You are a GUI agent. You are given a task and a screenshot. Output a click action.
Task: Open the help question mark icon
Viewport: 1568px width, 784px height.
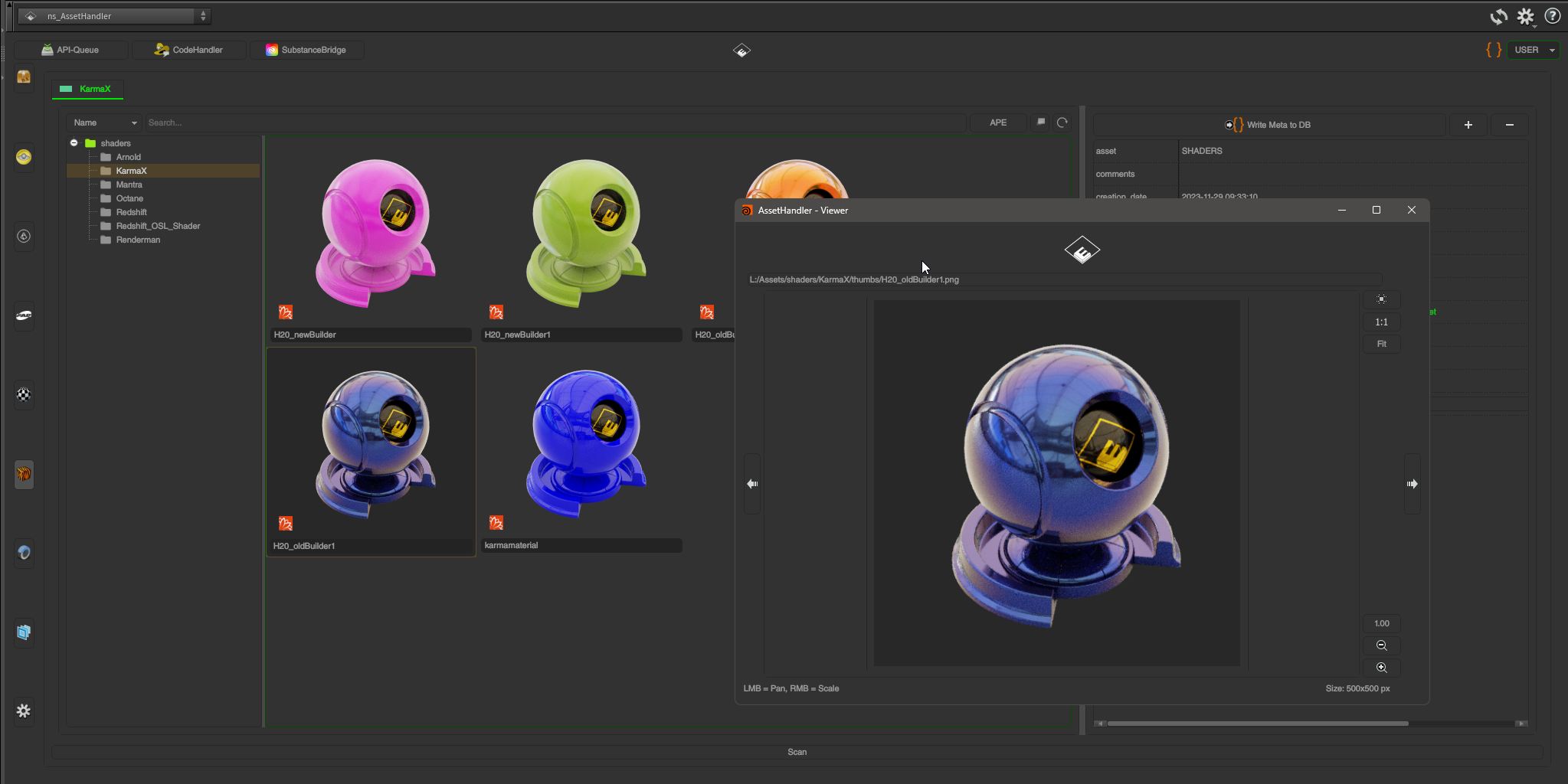(x=1553, y=16)
